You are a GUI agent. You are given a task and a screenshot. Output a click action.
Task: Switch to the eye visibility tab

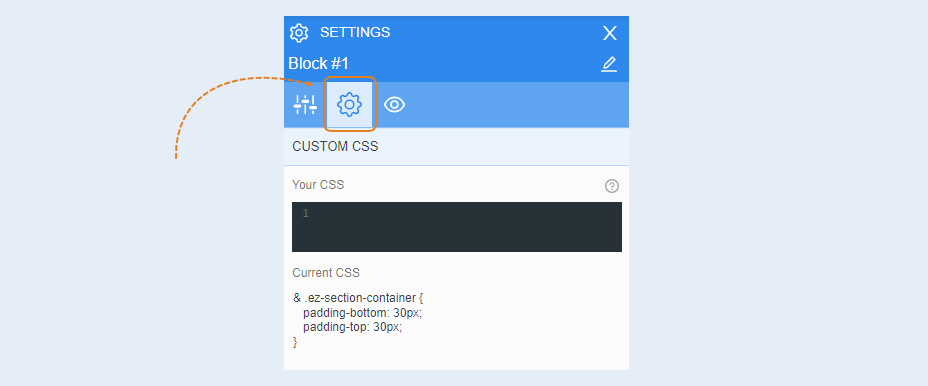pyautogui.click(x=394, y=105)
